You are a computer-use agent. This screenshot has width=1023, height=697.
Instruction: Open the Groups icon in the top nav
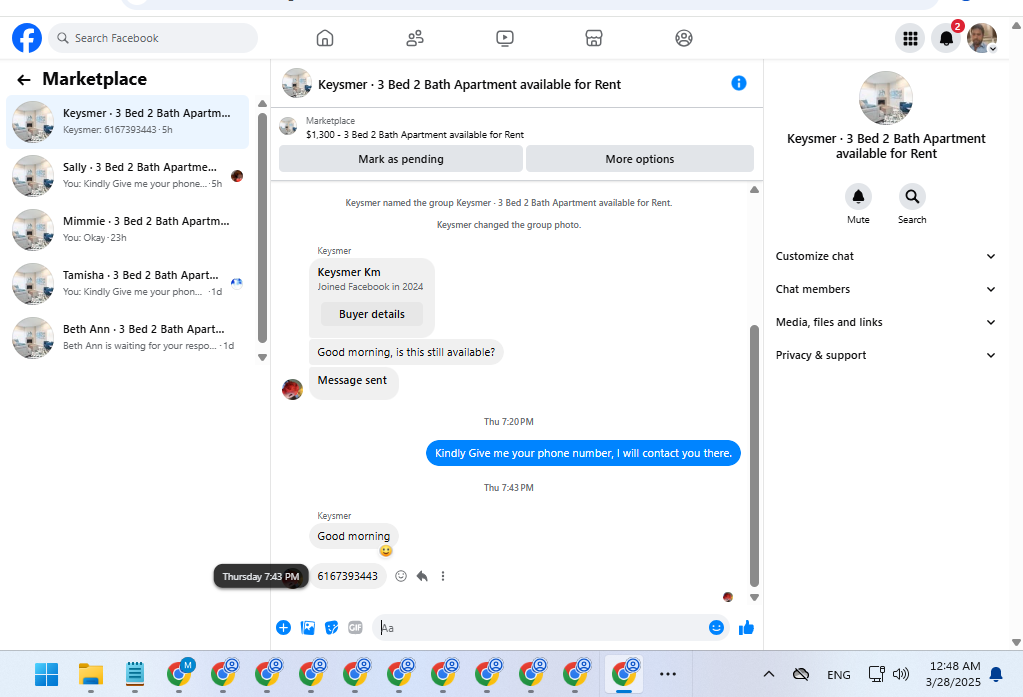tap(684, 38)
